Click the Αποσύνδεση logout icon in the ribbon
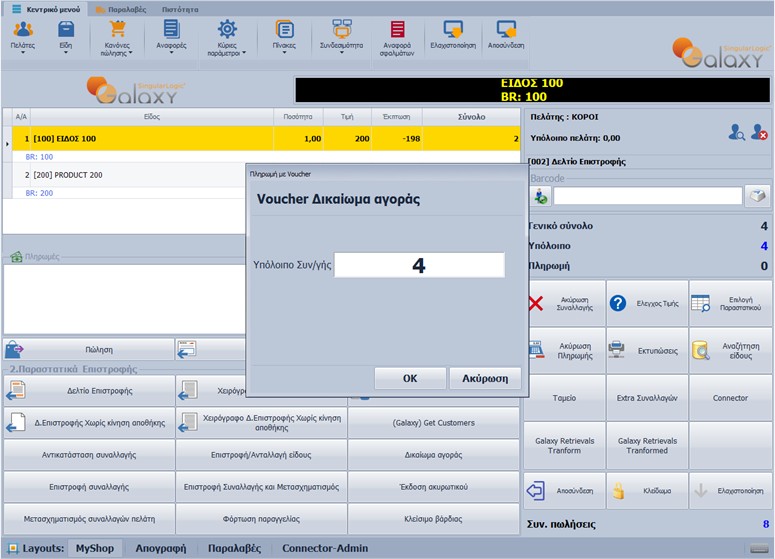This screenshot has width=775, height=559. pyautogui.click(x=506, y=34)
